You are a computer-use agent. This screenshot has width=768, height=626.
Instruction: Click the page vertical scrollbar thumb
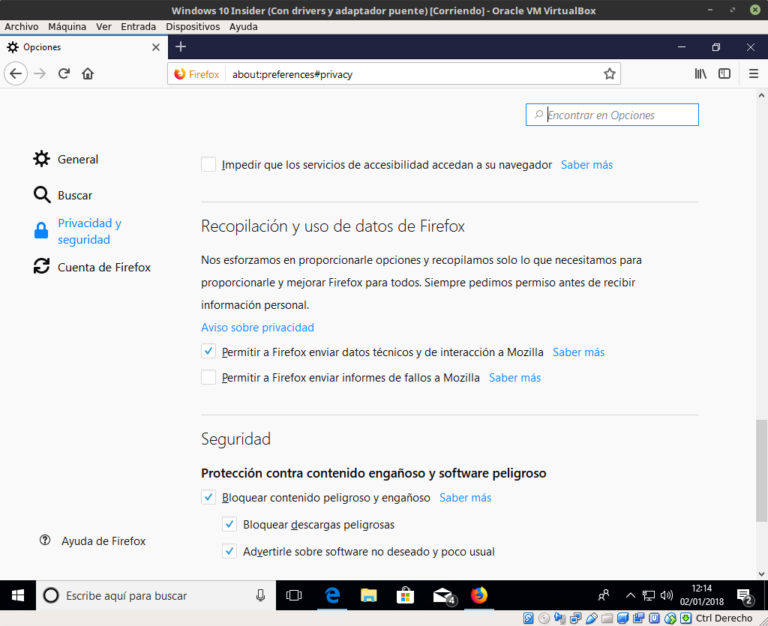(x=761, y=470)
